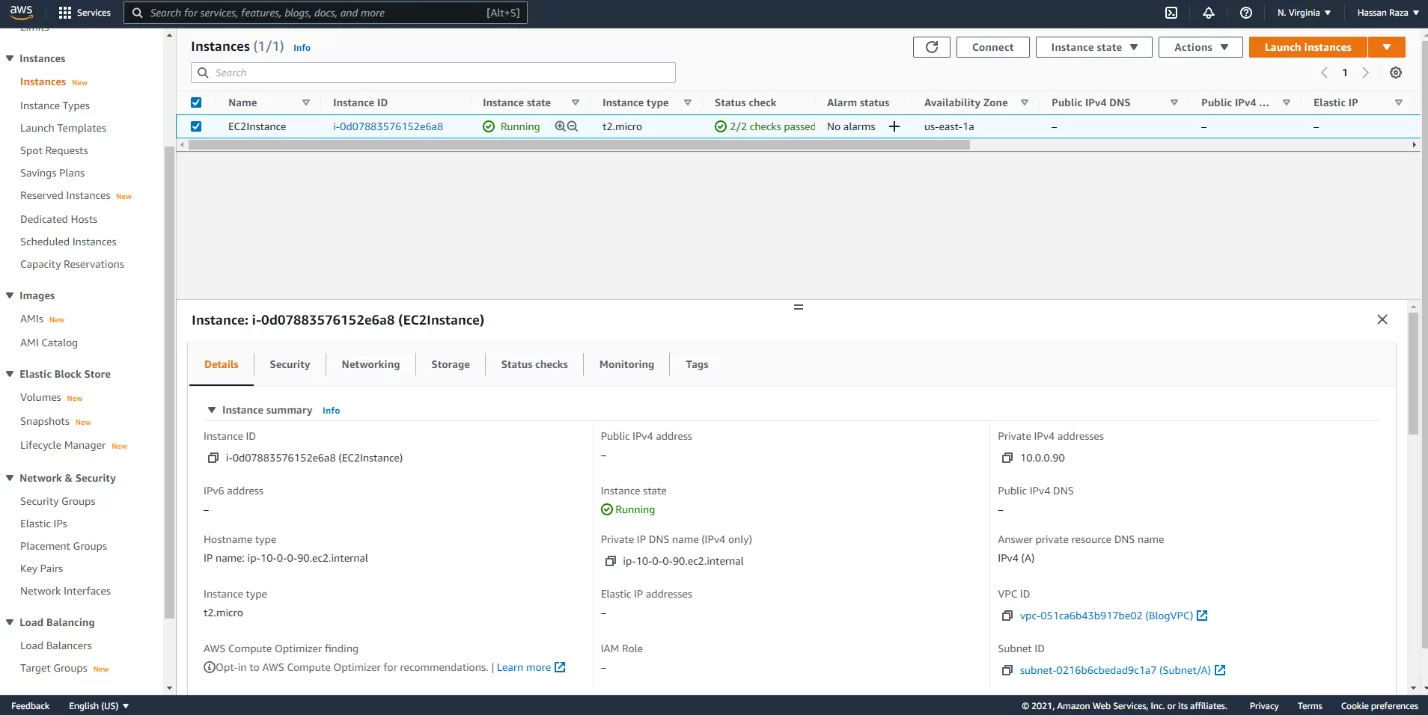This screenshot has height=715, width=1428.
Task: Refresh the instances list
Action: 932,47
